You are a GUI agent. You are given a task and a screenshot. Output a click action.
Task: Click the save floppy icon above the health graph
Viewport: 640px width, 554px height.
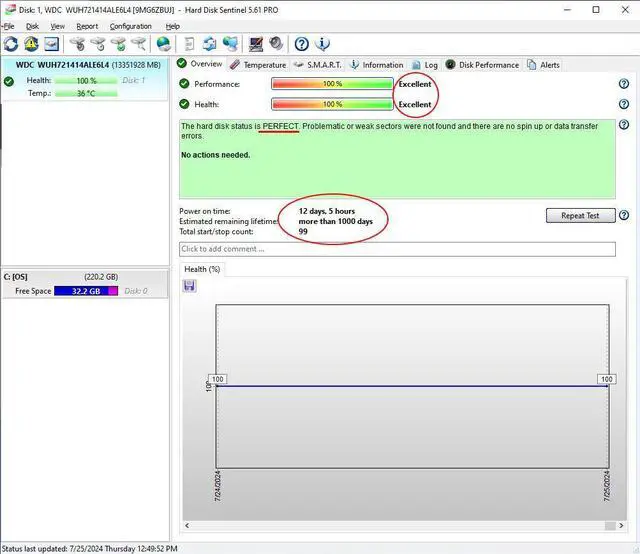[x=190, y=286]
